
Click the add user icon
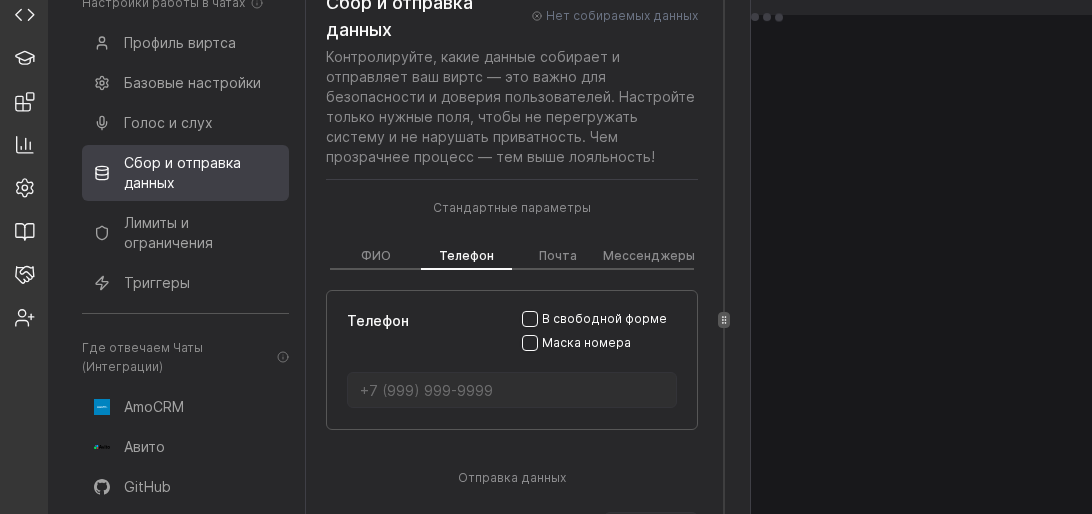[25, 318]
